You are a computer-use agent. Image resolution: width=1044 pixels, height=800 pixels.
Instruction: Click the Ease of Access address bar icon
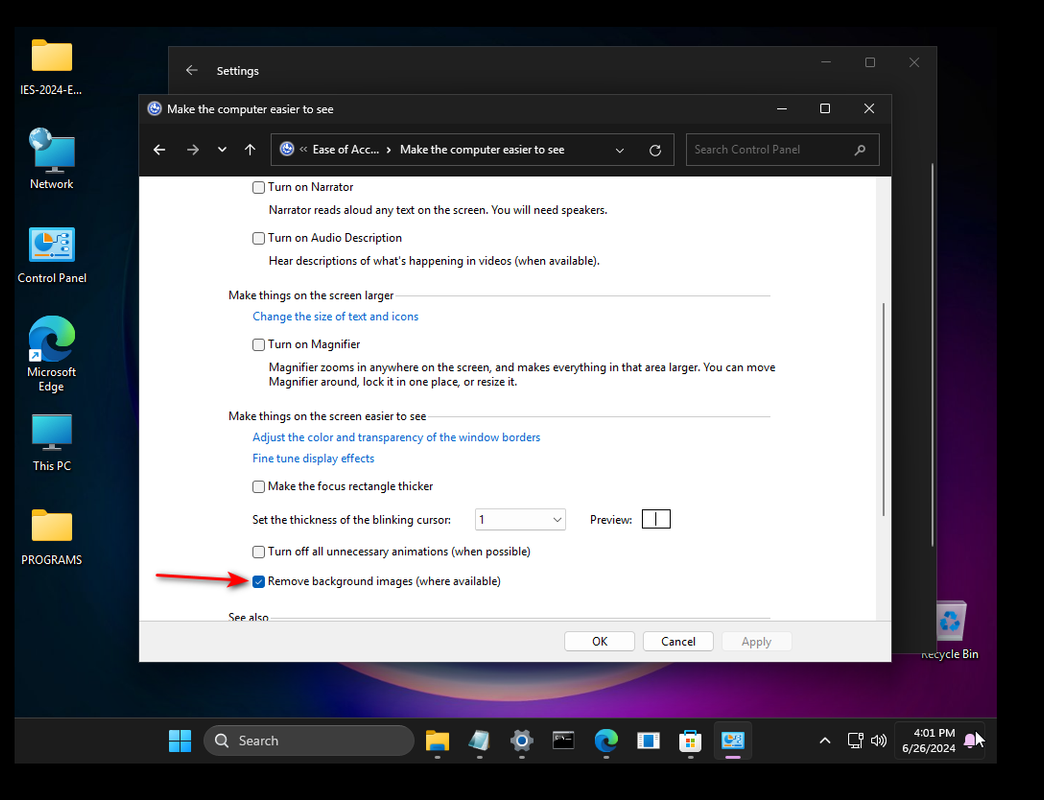(x=287, y=149)
